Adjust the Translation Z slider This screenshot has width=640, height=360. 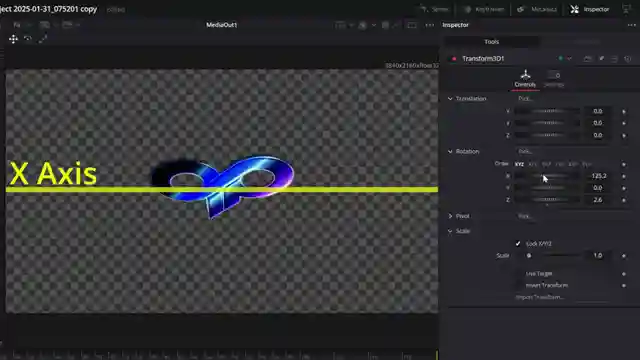pyautogui.click(x=547, y=135)
